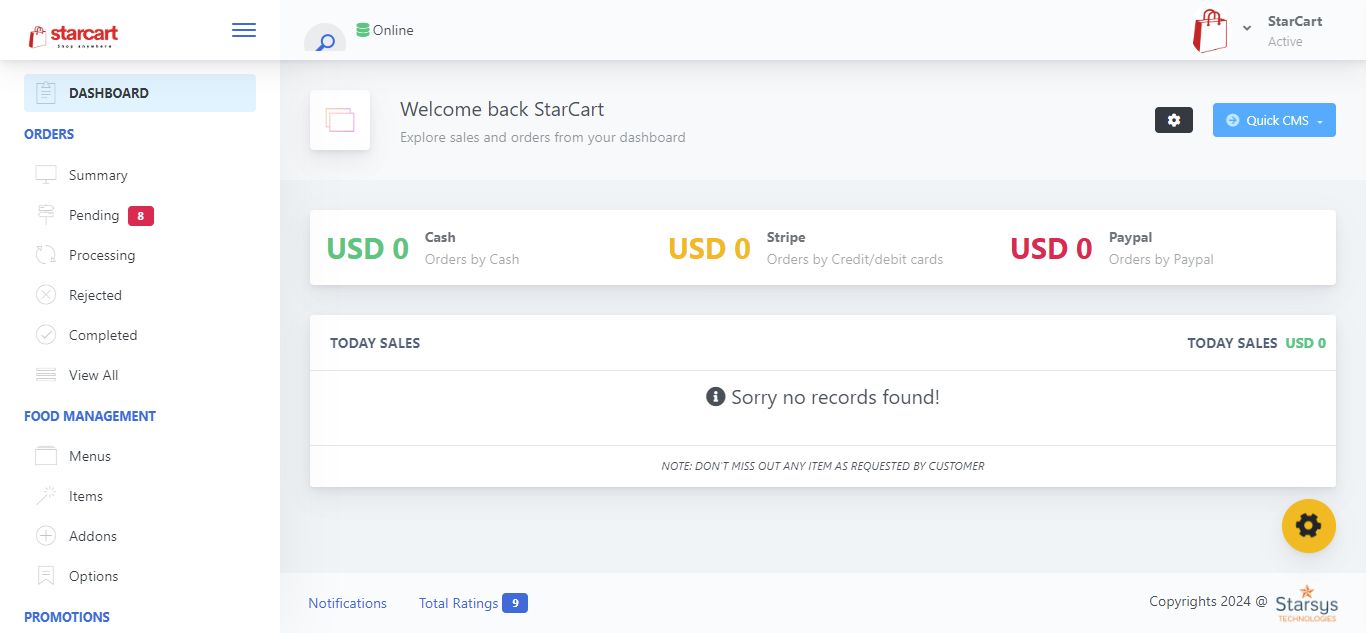Click the StarCart shopping bag avatar
Screen dimensions: 1366x633
pos(1210,31)
